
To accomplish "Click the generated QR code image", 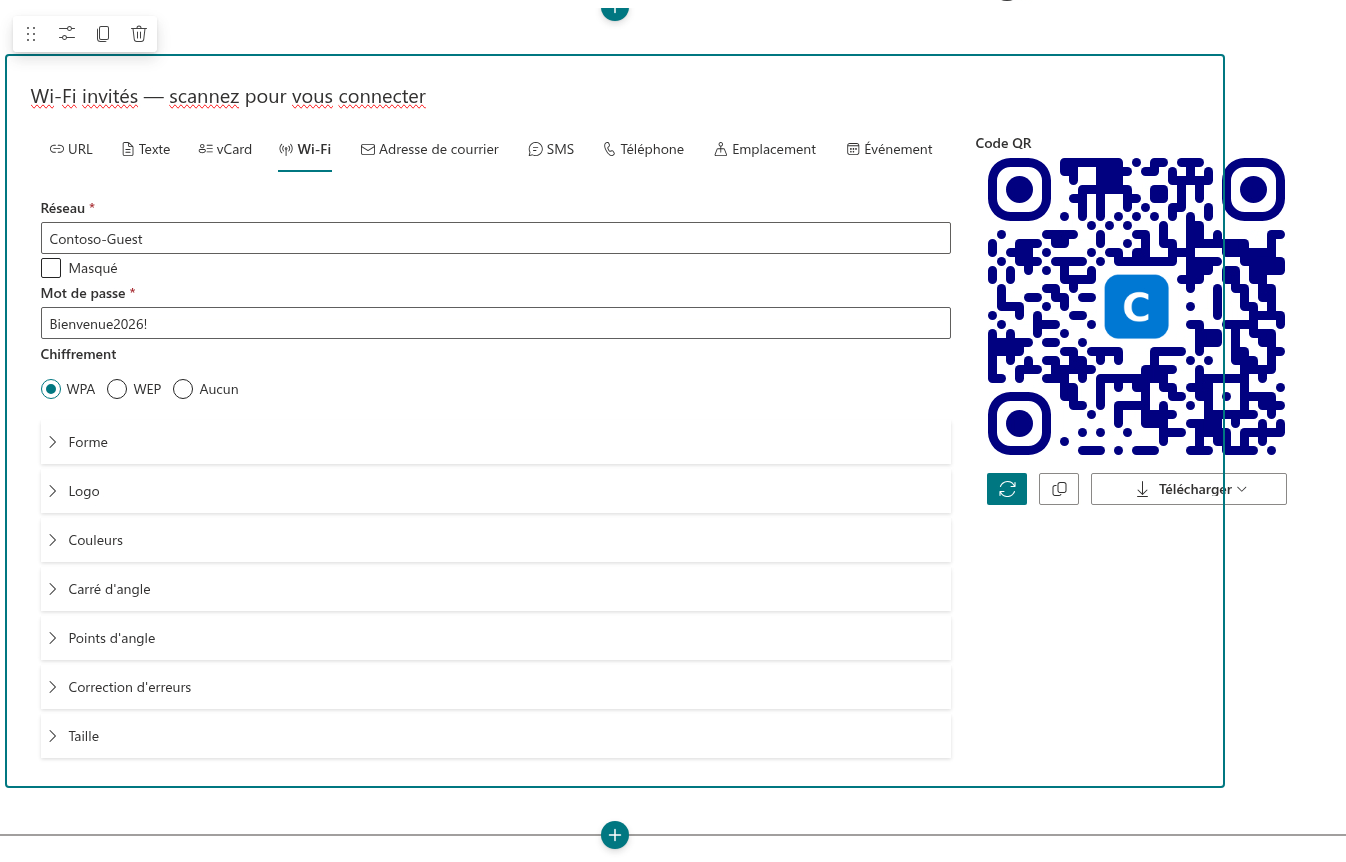I will coord(1136,306).
